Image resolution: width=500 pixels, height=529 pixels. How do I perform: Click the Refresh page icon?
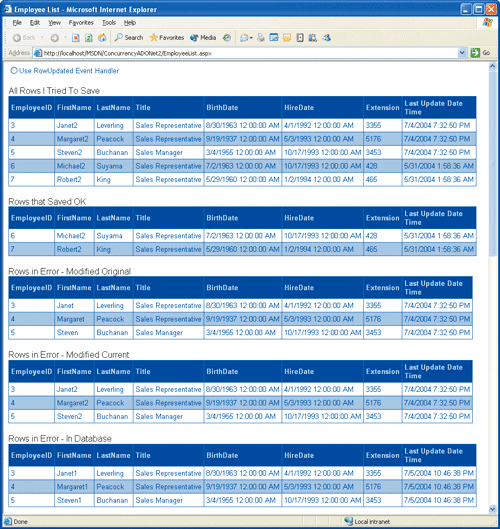tap(89, 38)
